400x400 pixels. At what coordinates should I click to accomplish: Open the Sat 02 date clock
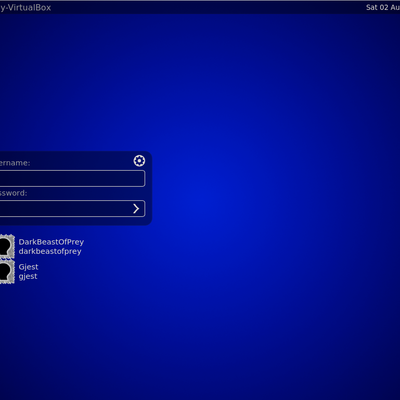coord(383,7)
